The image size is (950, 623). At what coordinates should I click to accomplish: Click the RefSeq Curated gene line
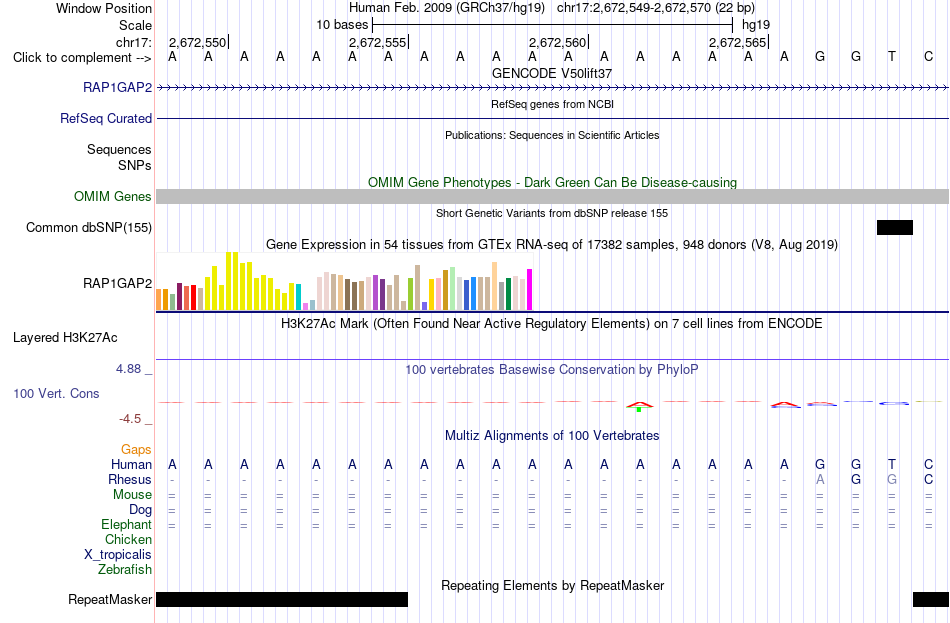552,119
